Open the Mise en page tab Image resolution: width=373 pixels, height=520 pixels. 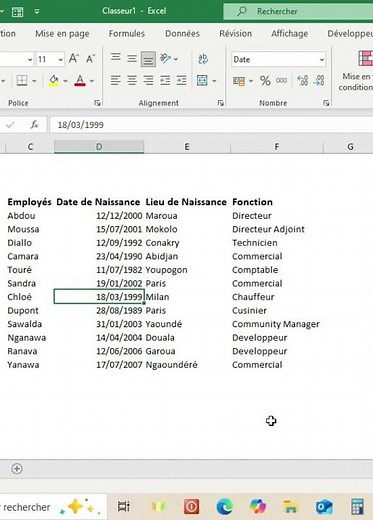(x=62, y=34)
